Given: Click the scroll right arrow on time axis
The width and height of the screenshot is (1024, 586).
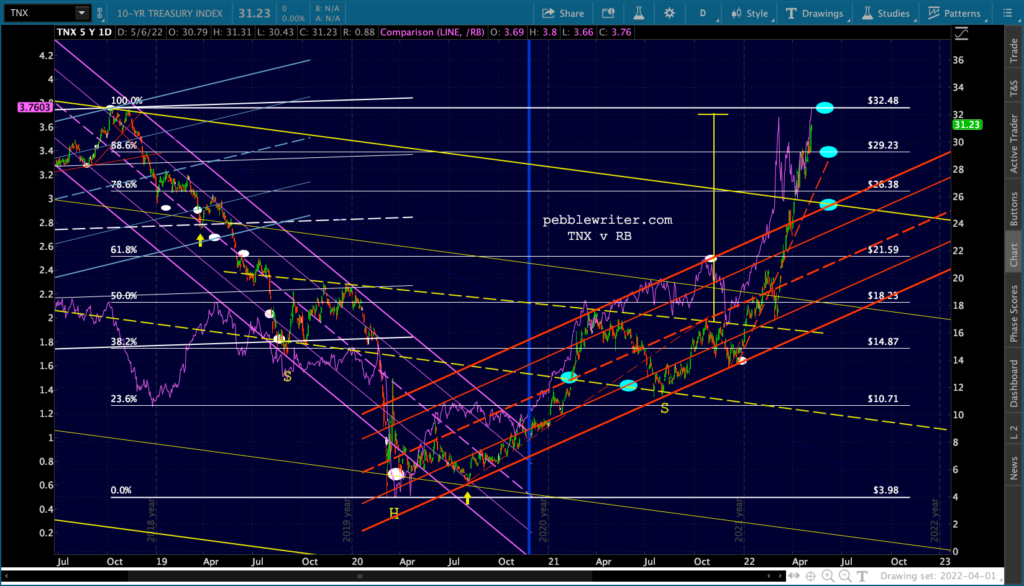Looking at the screenshot, I should (x=780, y=576).
